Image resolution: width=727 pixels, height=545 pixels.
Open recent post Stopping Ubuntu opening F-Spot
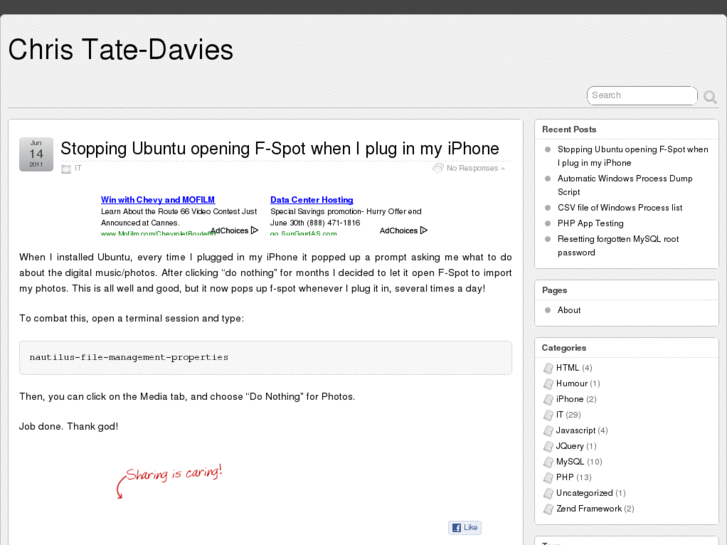633,156
